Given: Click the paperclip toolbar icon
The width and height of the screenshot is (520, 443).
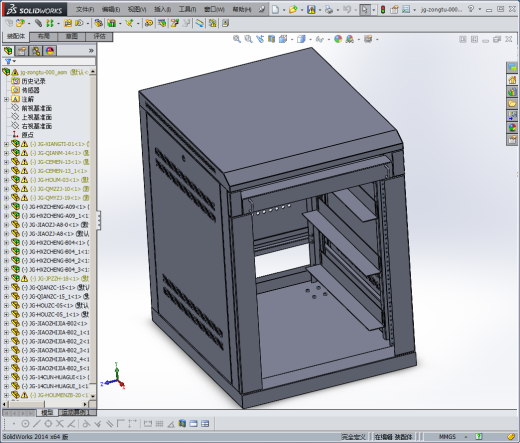Looking at the screenshot, I should [39, 23].
